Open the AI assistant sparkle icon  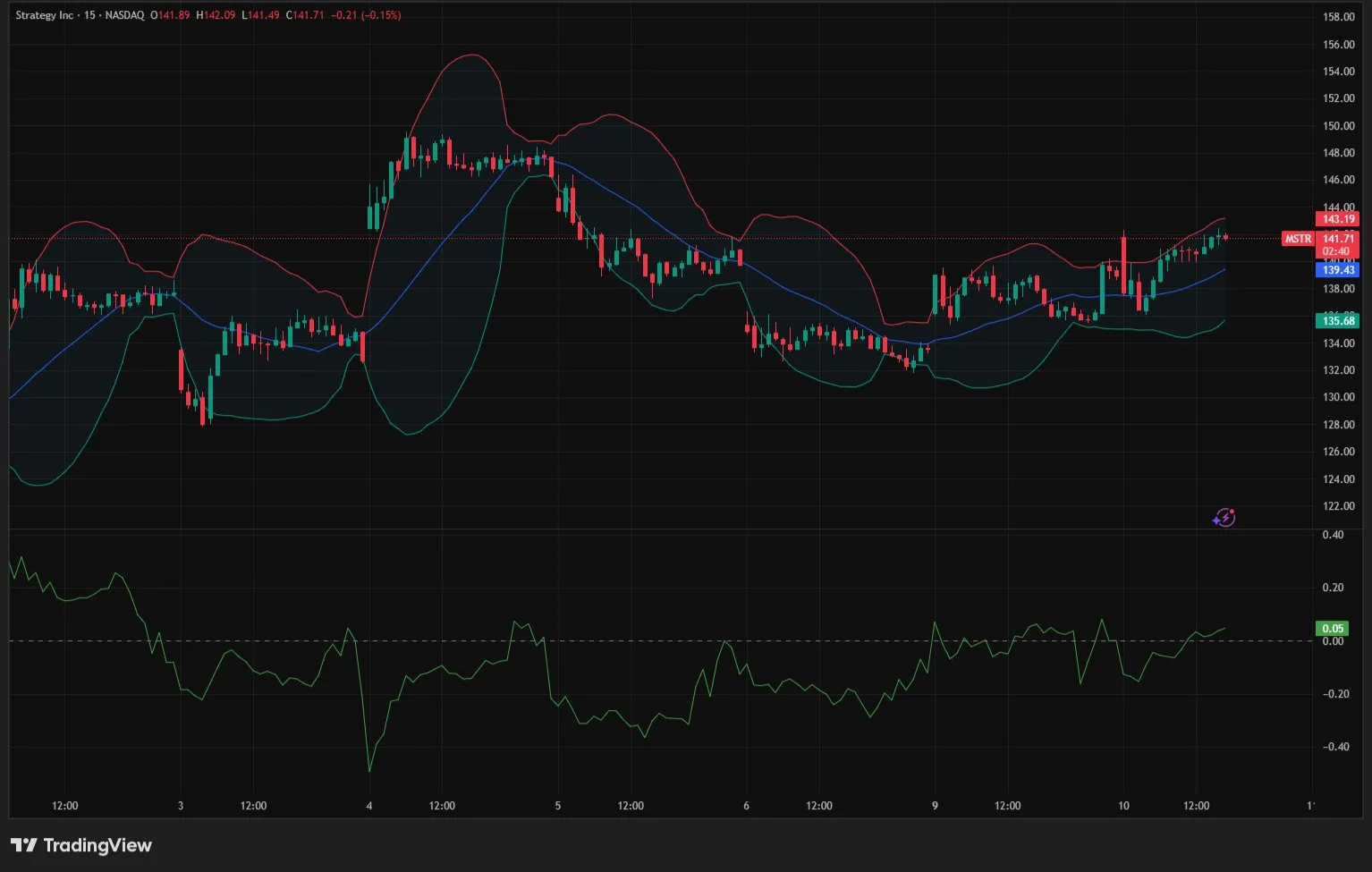(x=1223, y=517)
